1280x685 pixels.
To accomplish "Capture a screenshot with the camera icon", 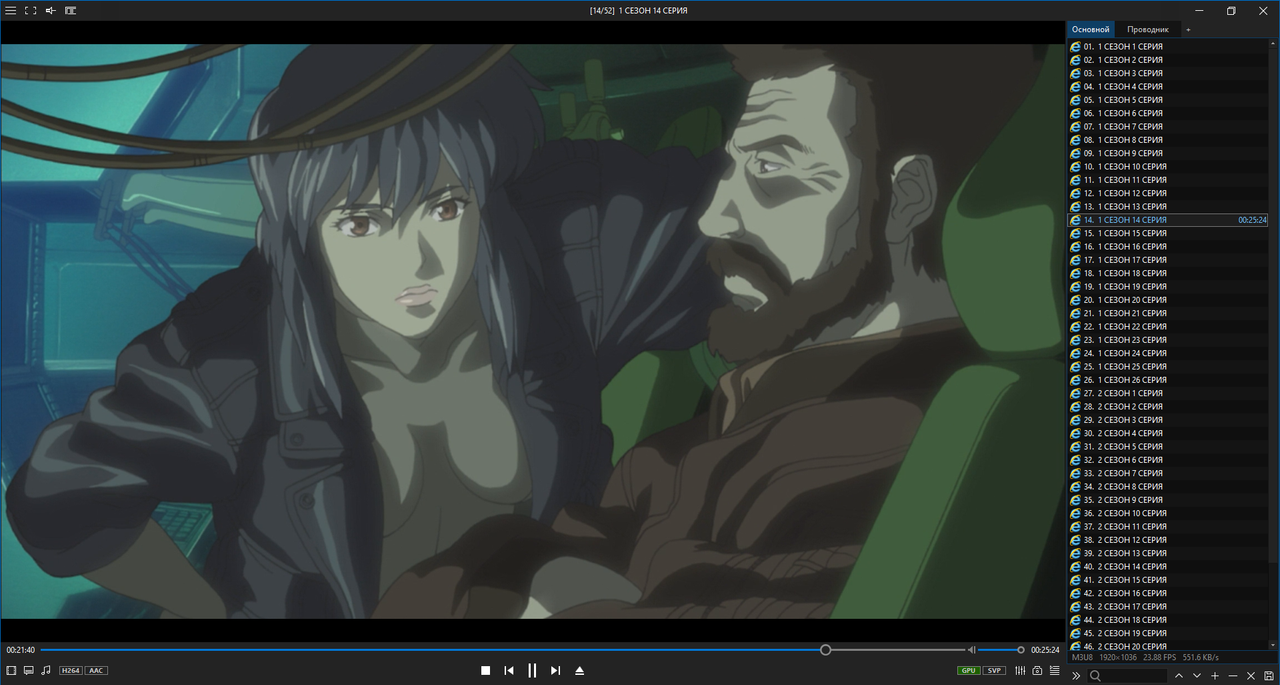I will pos(1038,670).
